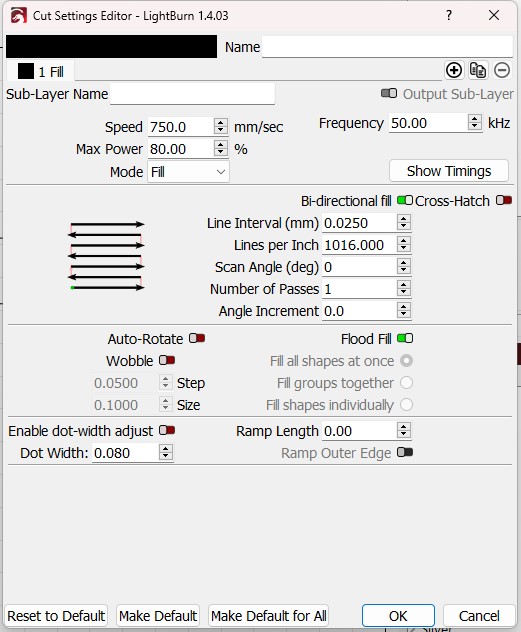The height and width of the screenshot is (632, 521).
Task: Toggle the Bi-directional fill switch
Action: 405,200
